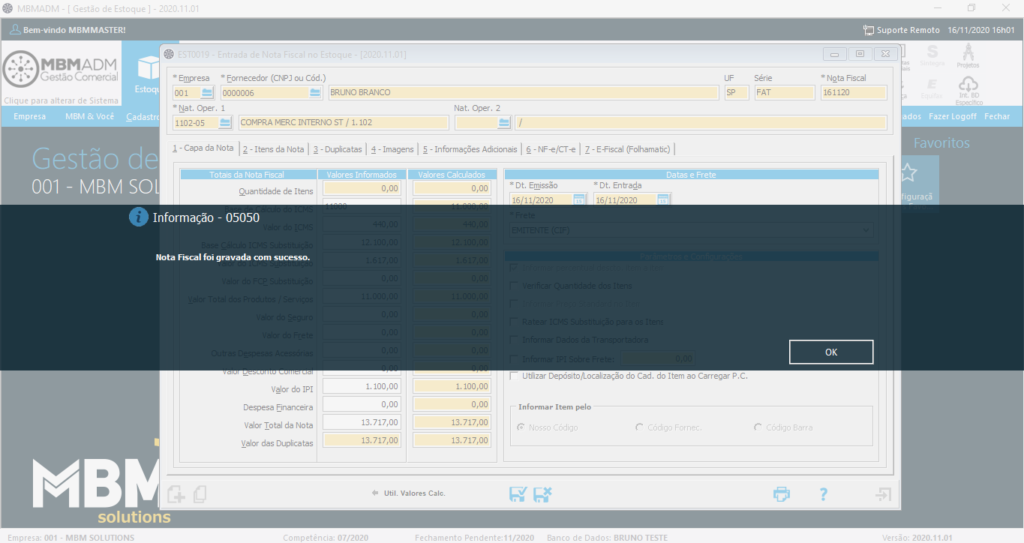
Task: Click the Dt. Emissão date field
Action: point(541,199)
